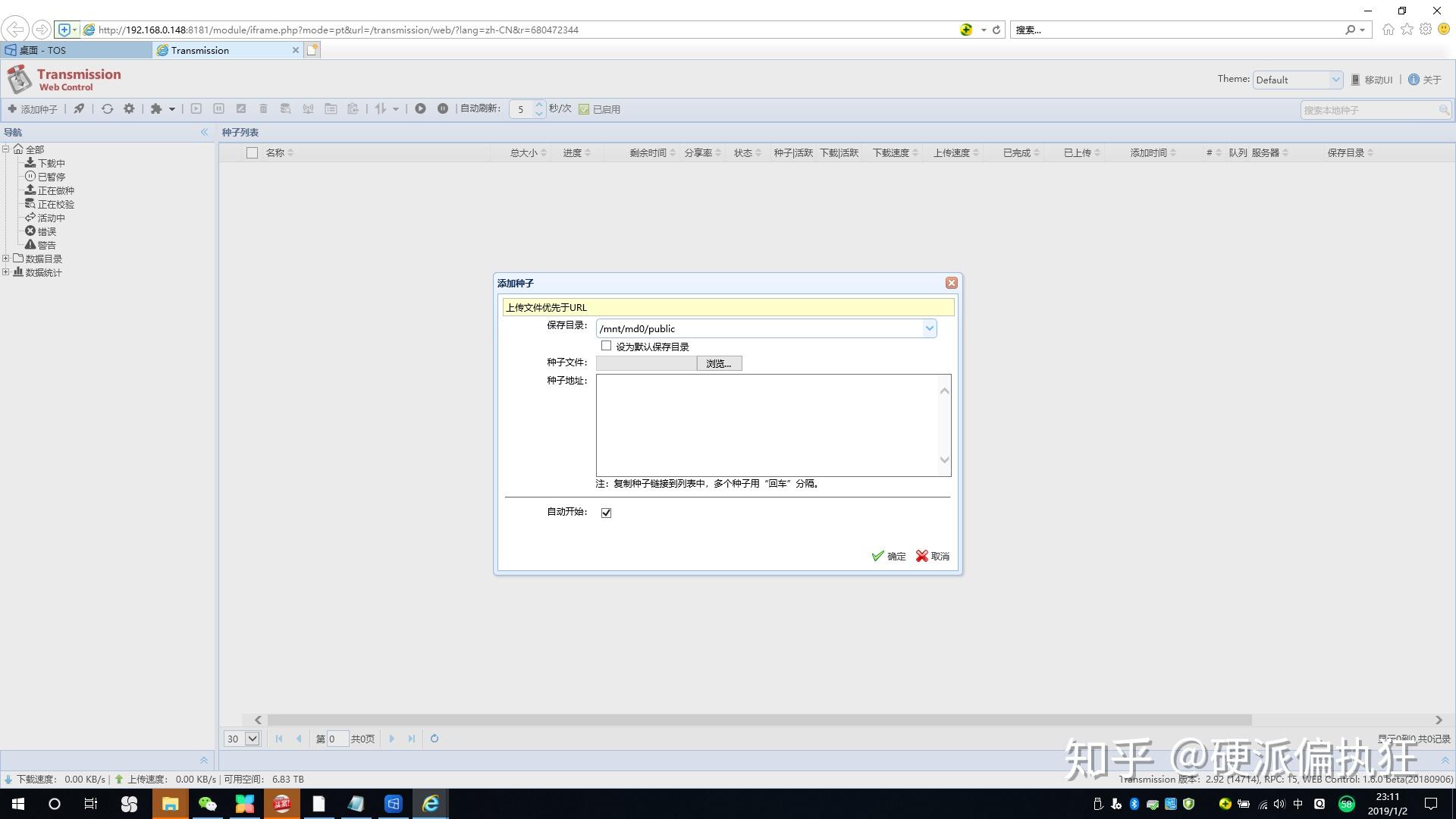Click the reload torrent list icon
The image size is (1456, 819).
107,108
